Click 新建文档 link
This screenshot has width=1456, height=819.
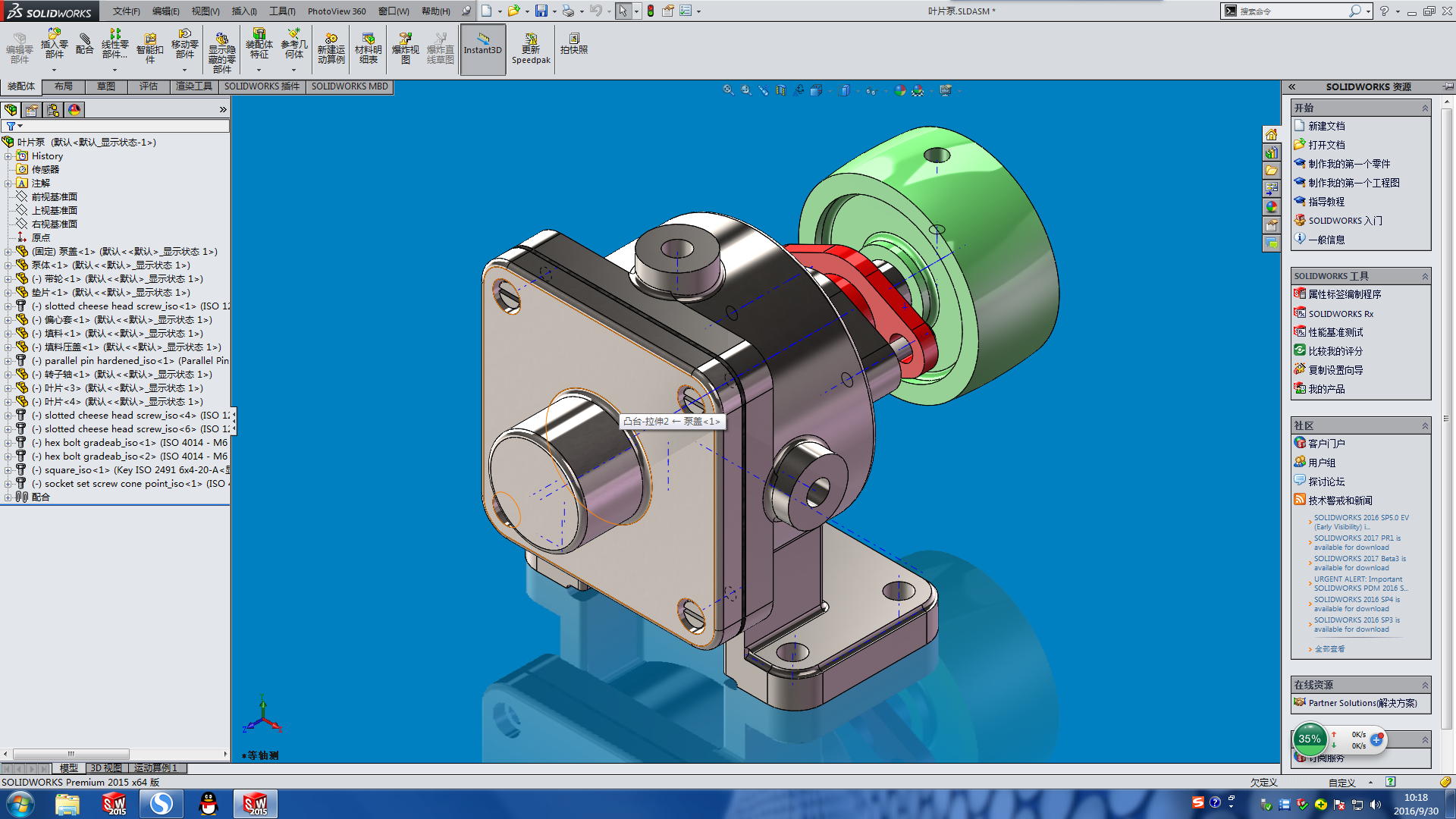1326,126
